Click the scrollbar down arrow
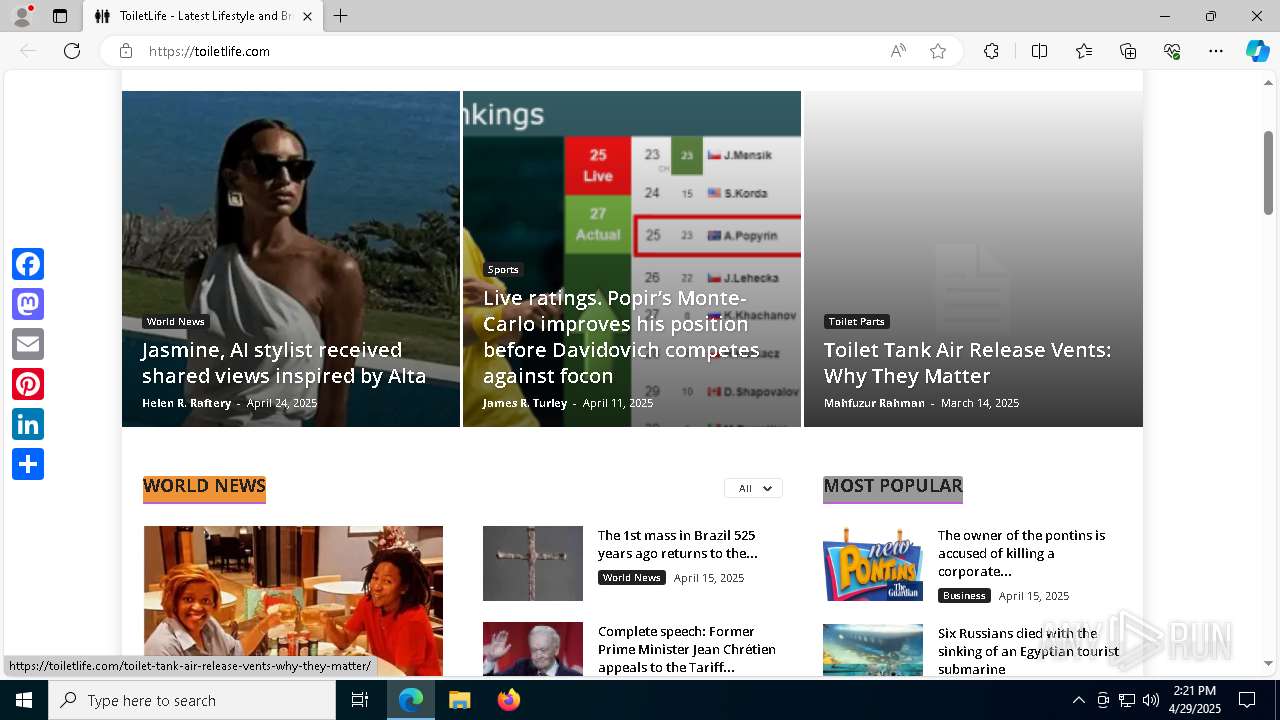The image size is (1280, 720). [1268, 663]
